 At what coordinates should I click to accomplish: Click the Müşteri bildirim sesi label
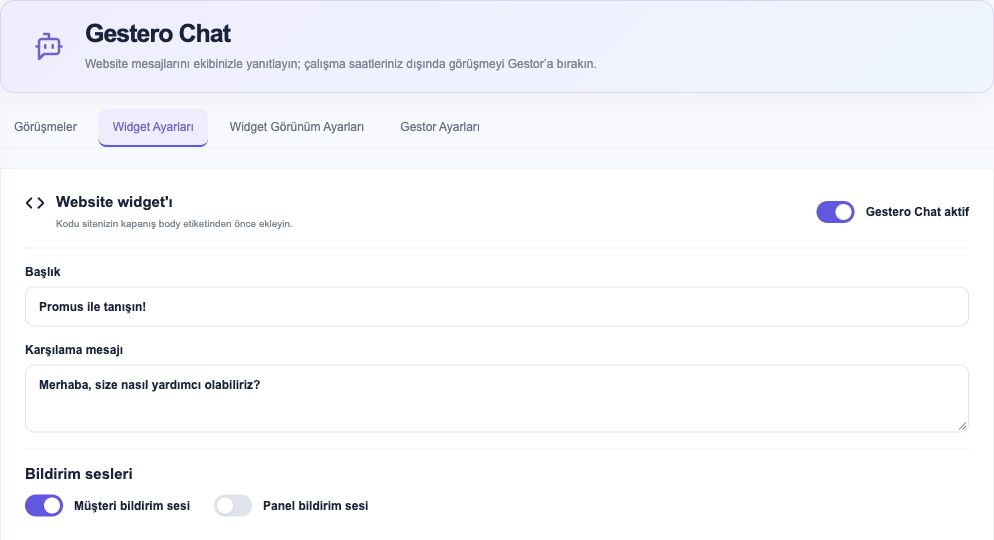[x=132, y=506]
